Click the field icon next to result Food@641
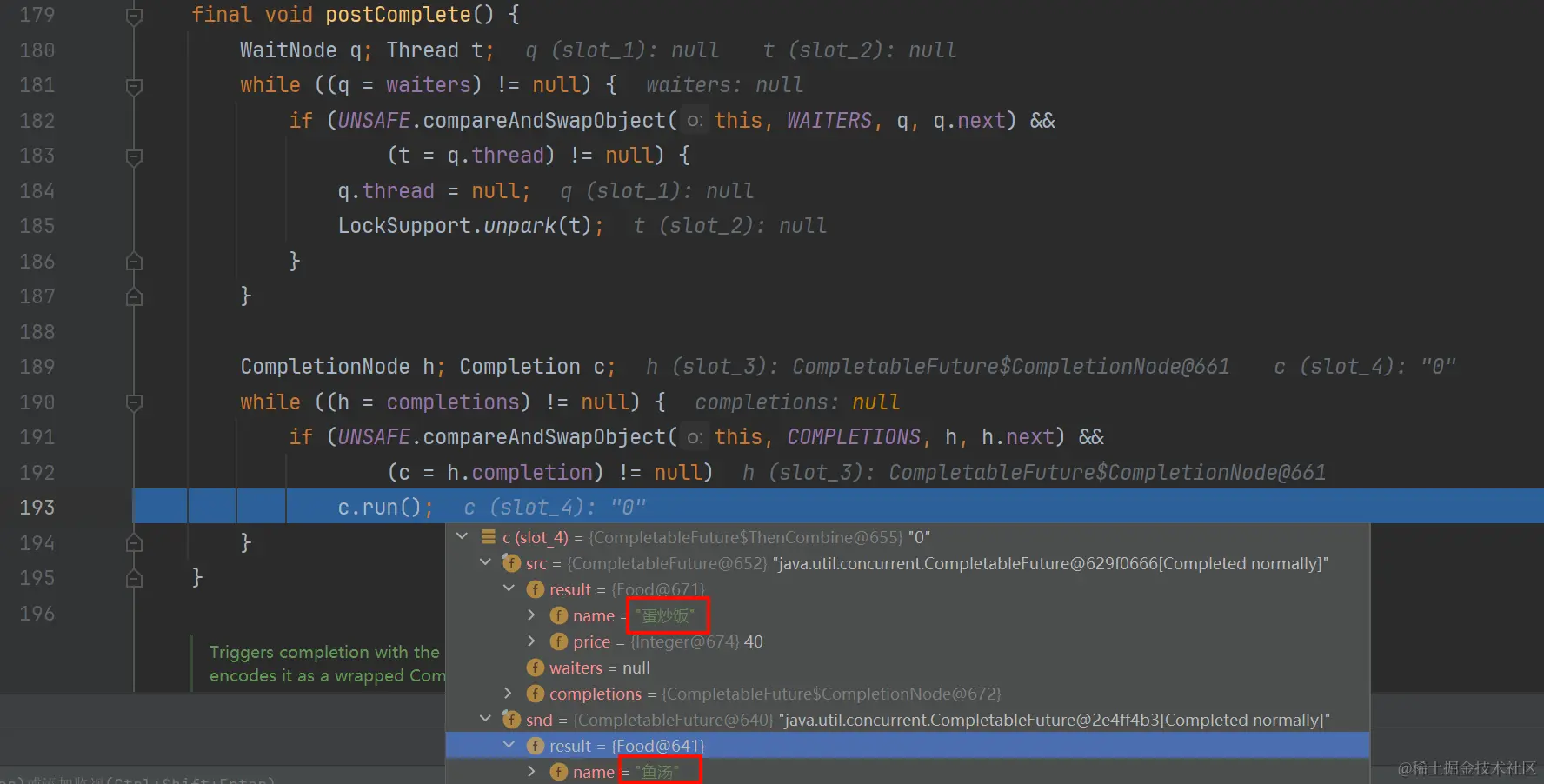The height and width of the screenshot is (784, 1544). pyautogui.click(x=536, y=746)
